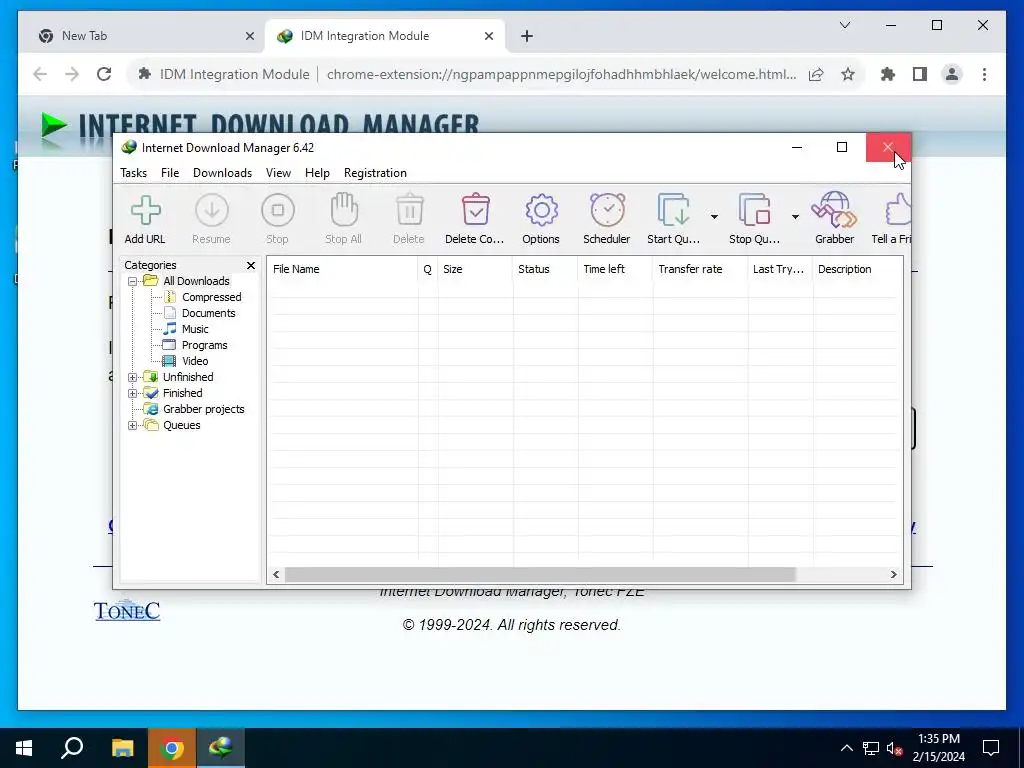The height and width of the screenshot is (768, 1024).
Task: Open the Stop Queue dropdown arrow
Action: point(795,217)
